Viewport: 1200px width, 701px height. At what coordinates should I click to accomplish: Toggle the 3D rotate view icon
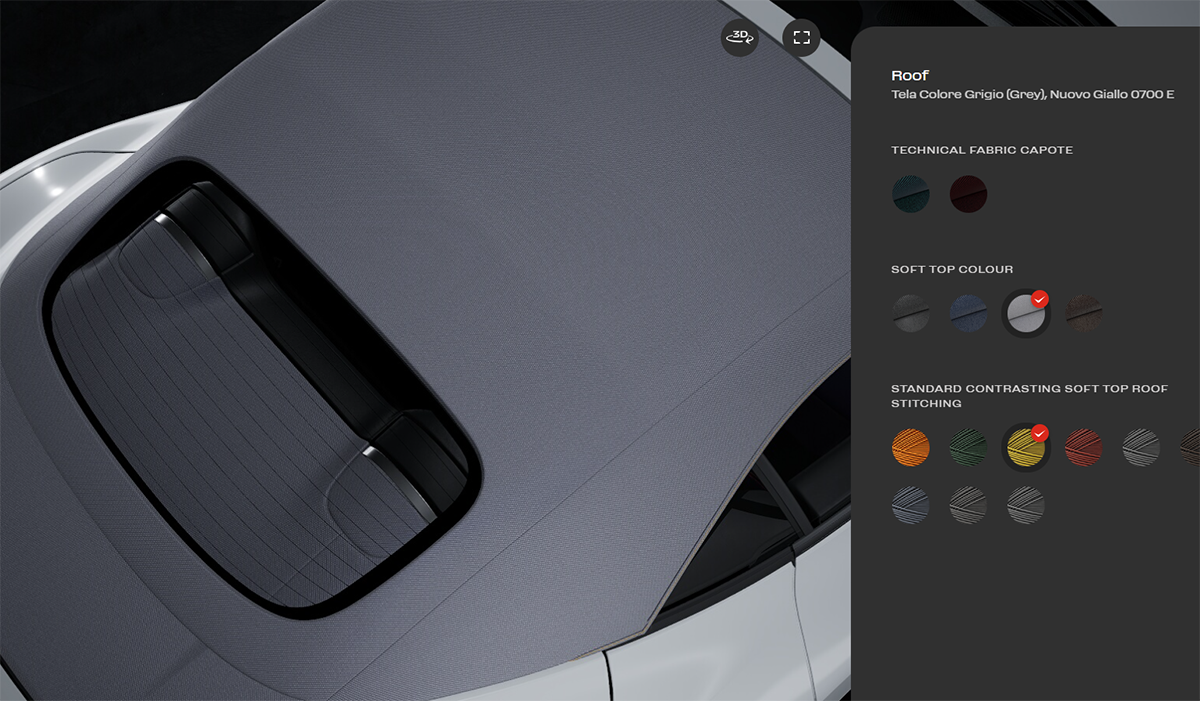click(740, 38)
